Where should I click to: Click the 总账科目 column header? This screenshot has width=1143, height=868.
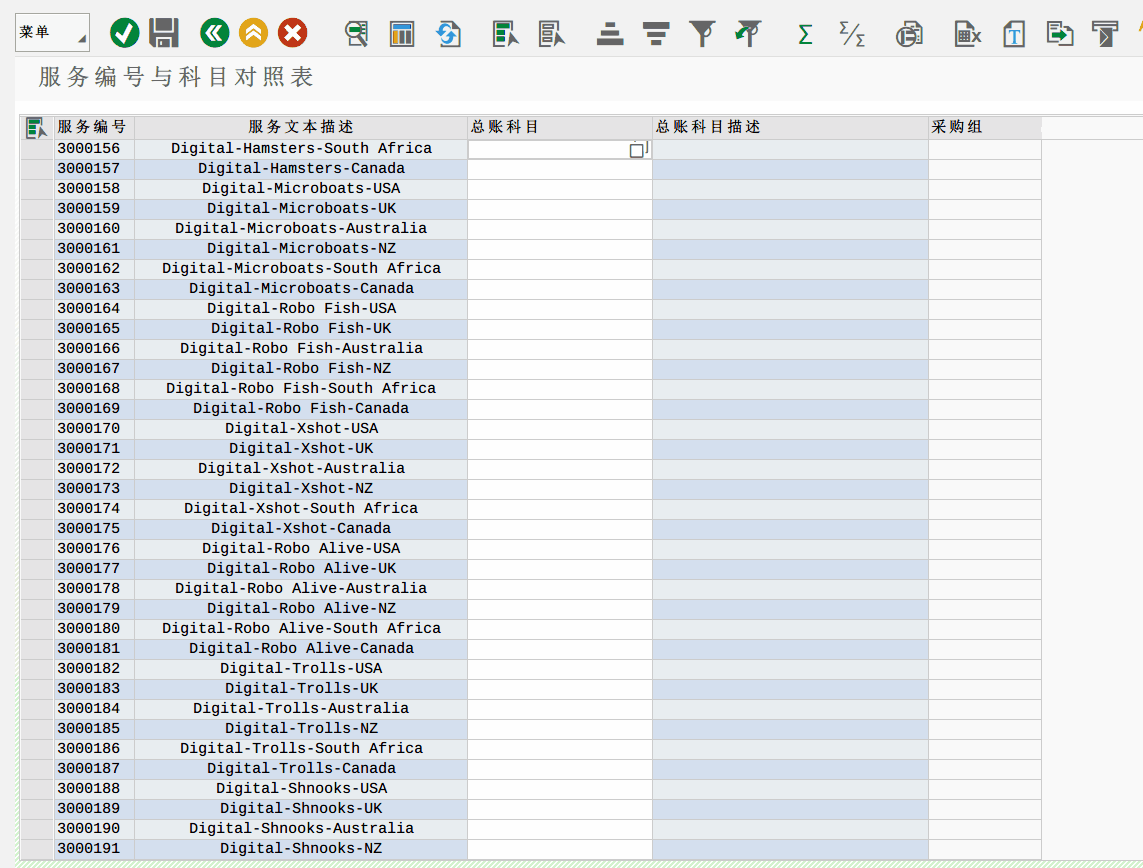(x=560, y=127)
